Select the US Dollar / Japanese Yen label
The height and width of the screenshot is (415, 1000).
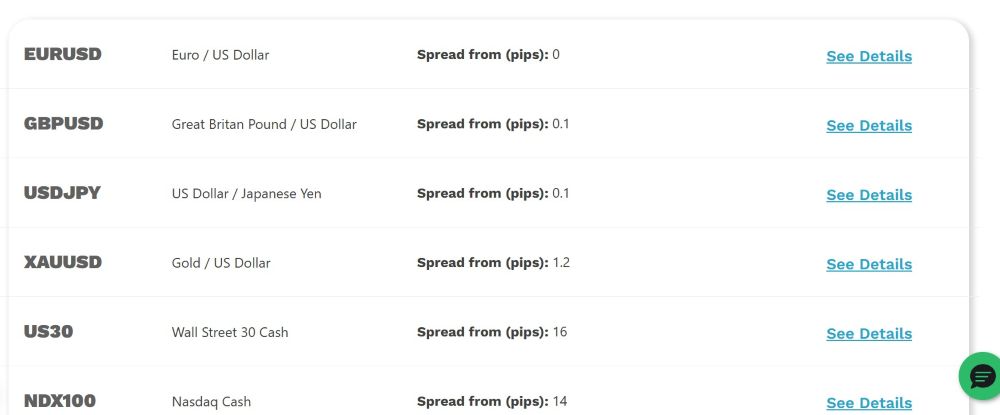pyautogui.click(x=246, y=193)
